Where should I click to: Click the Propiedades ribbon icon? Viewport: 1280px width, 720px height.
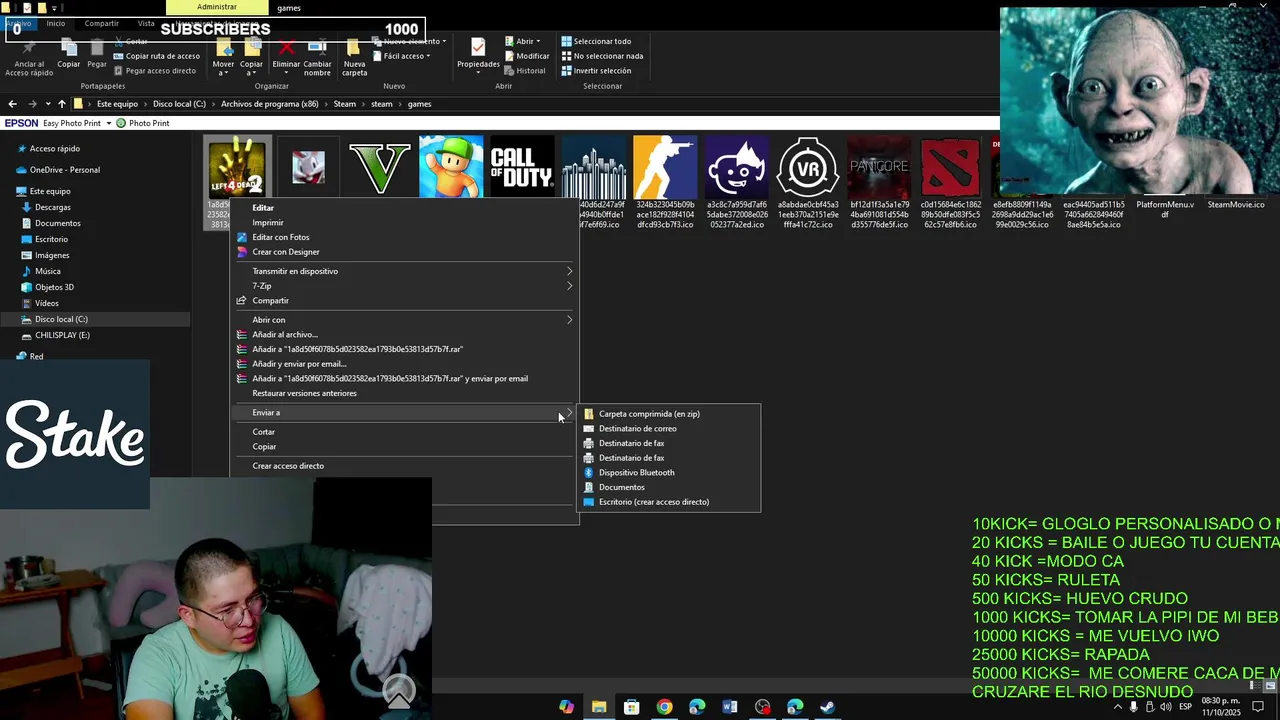478,47
